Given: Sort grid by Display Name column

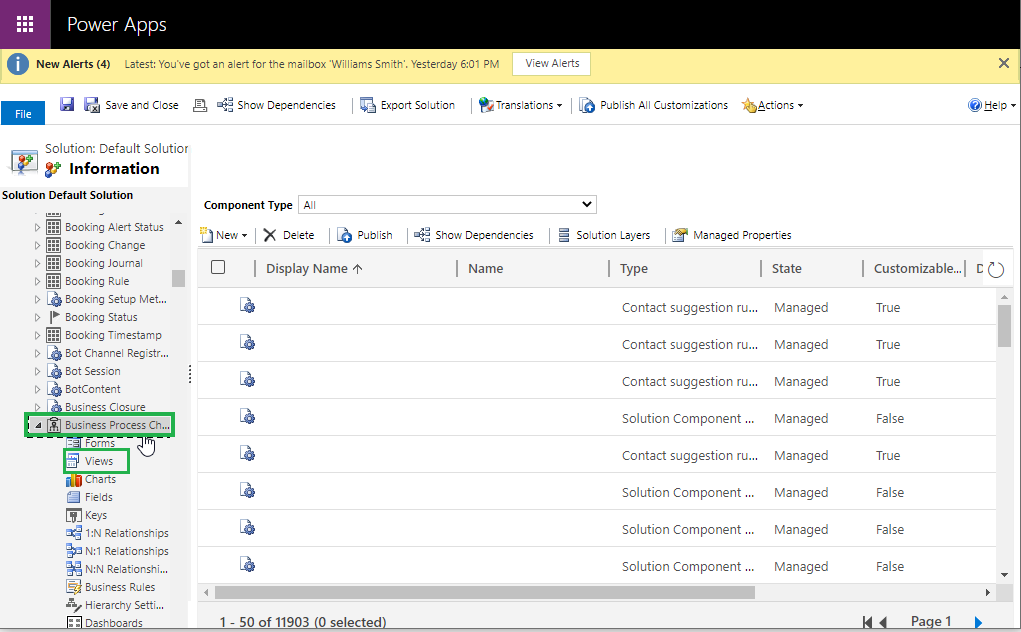Looking at the screenshot, I should (314, 268).
